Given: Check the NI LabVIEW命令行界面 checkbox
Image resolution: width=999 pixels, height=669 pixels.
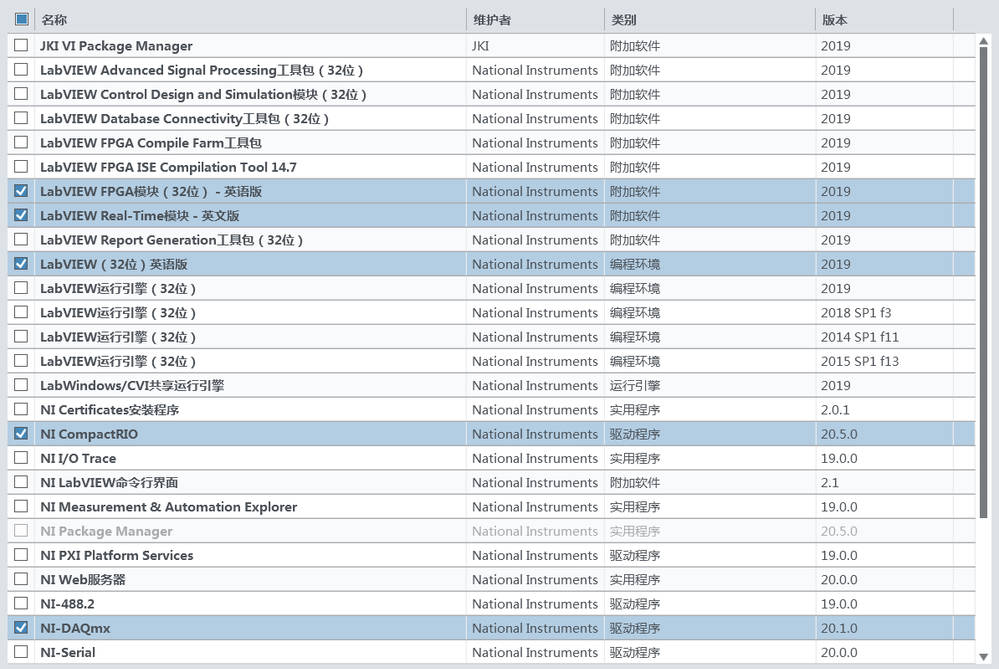Looking at the screenshot, I should pos(21,482).
